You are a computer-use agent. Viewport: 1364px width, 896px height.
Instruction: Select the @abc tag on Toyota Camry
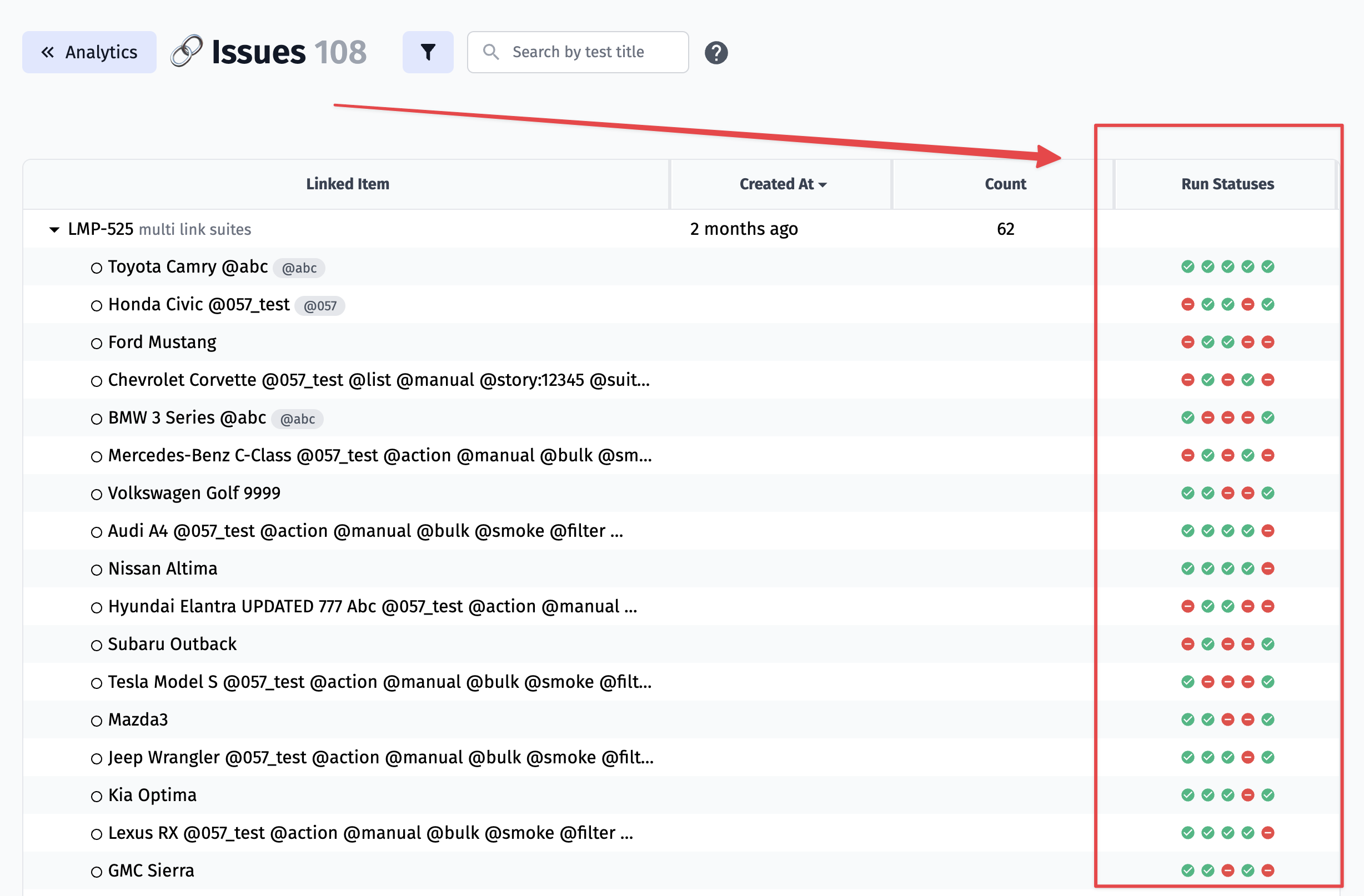(299, 268)
